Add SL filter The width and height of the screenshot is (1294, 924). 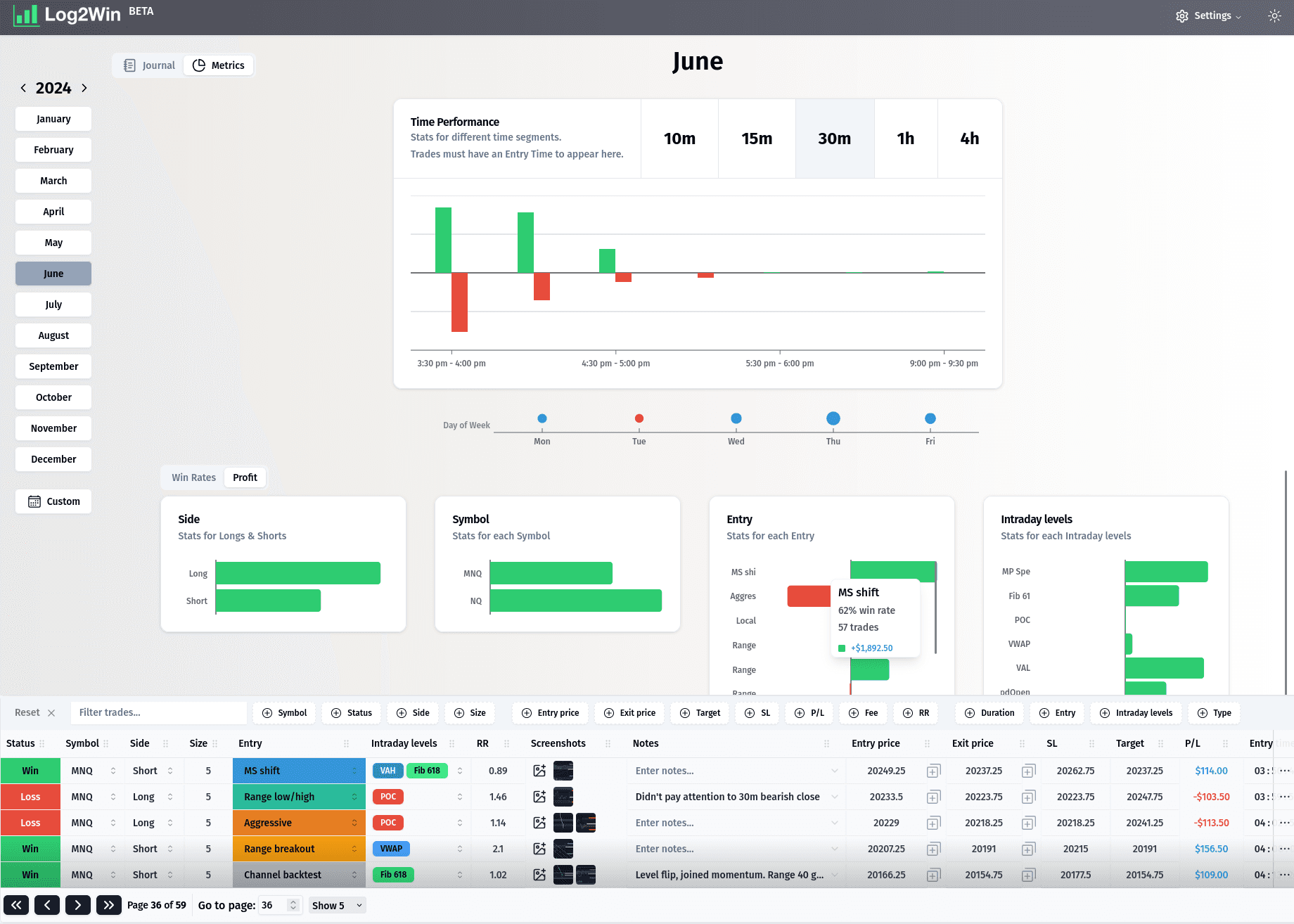[x=757, y=713]
